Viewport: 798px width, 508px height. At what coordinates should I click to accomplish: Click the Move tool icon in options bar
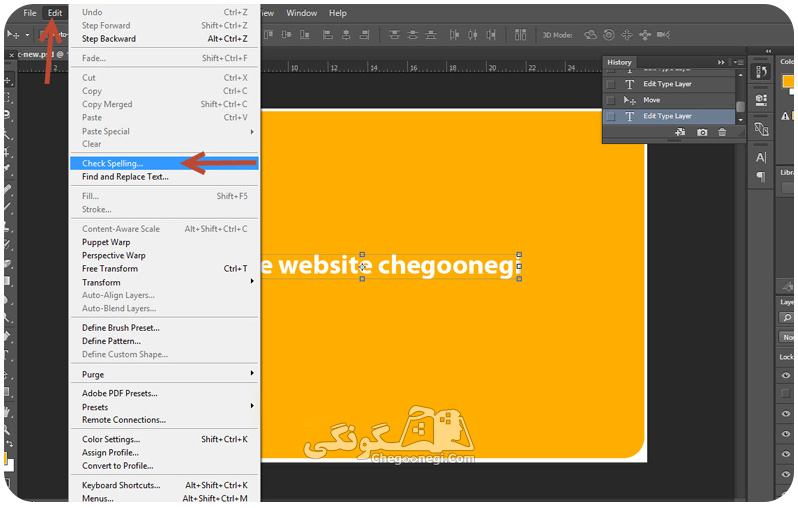(x=13, y=35)
